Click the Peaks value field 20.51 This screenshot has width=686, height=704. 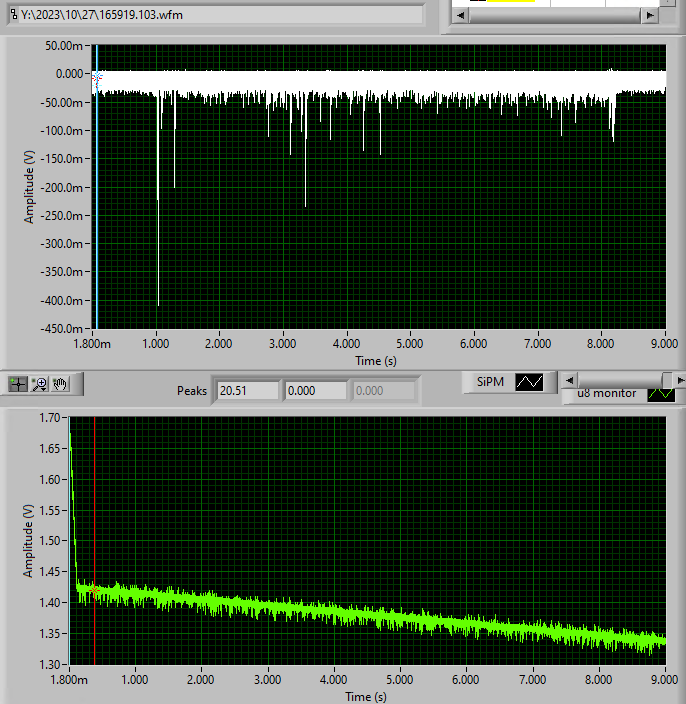247,391
